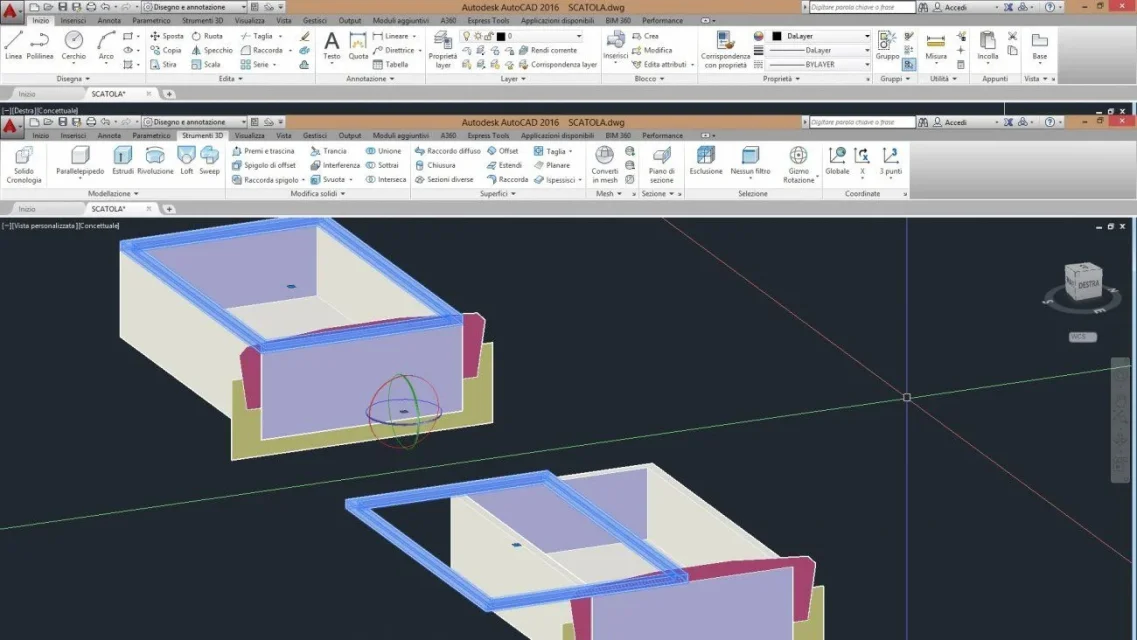Click the Interseca intersect tool
The image size is (1137, 640).
[386, 180]
